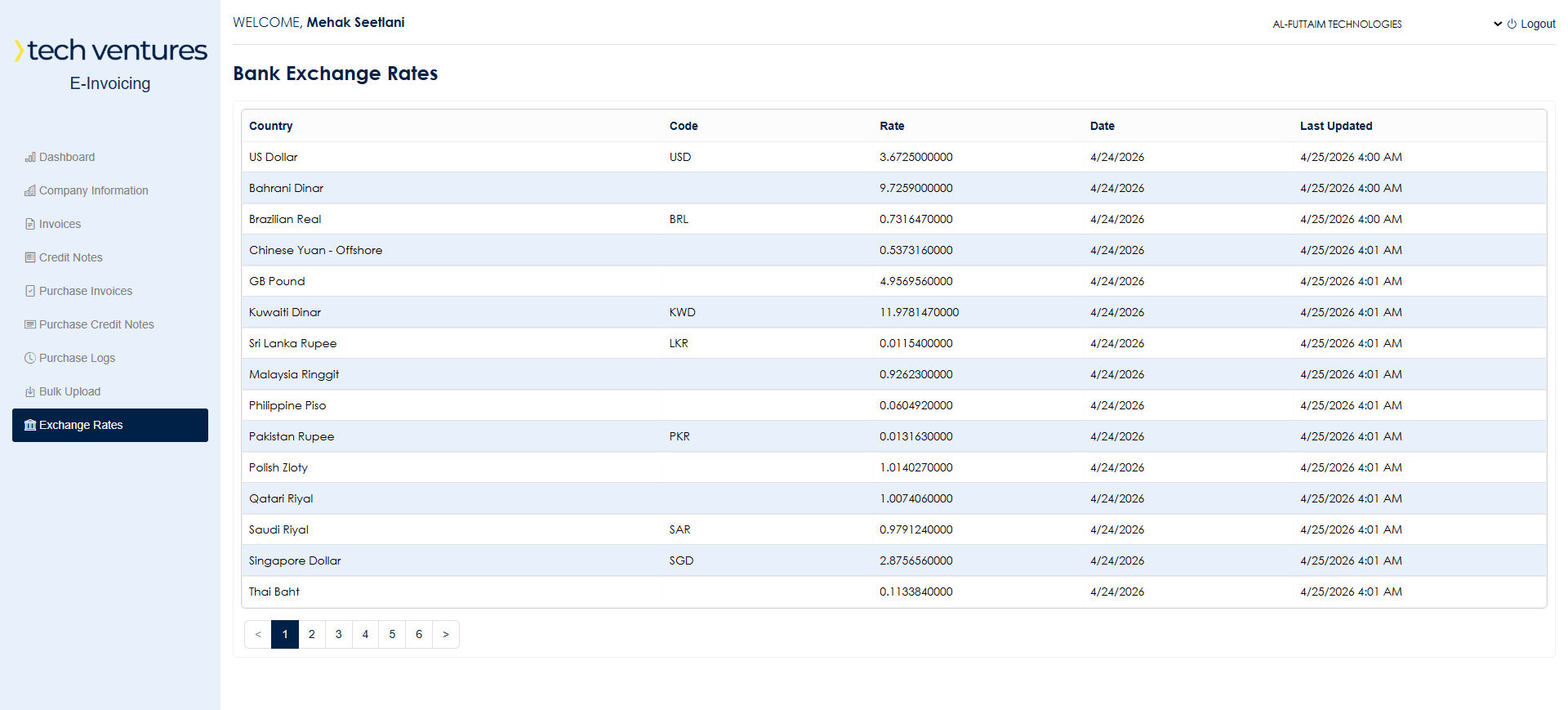
Task: Go to next page arrow
Action: coord(446,634)
